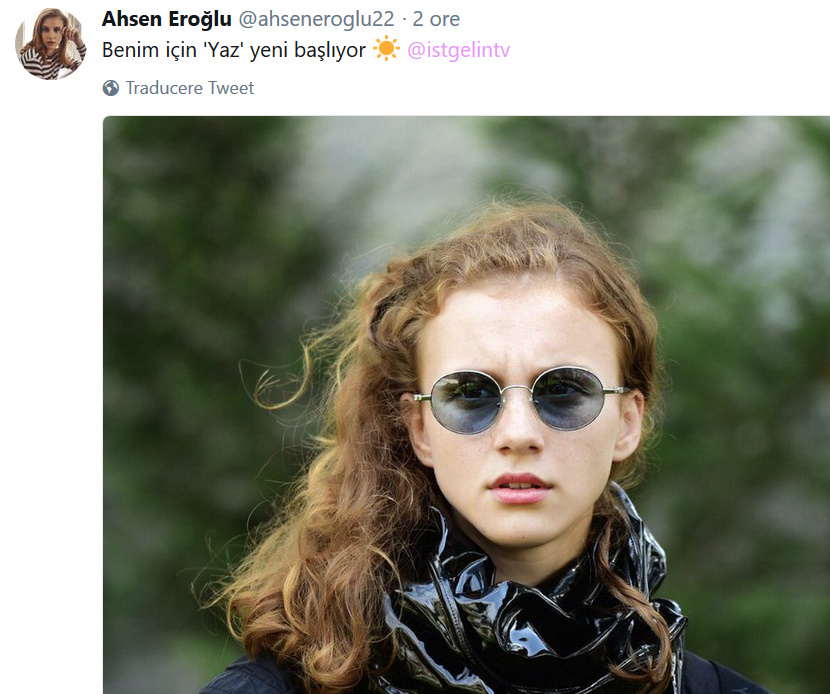Open the attached photo in the tweet
This screenshot has width=830, height=694.
(466, 405)
